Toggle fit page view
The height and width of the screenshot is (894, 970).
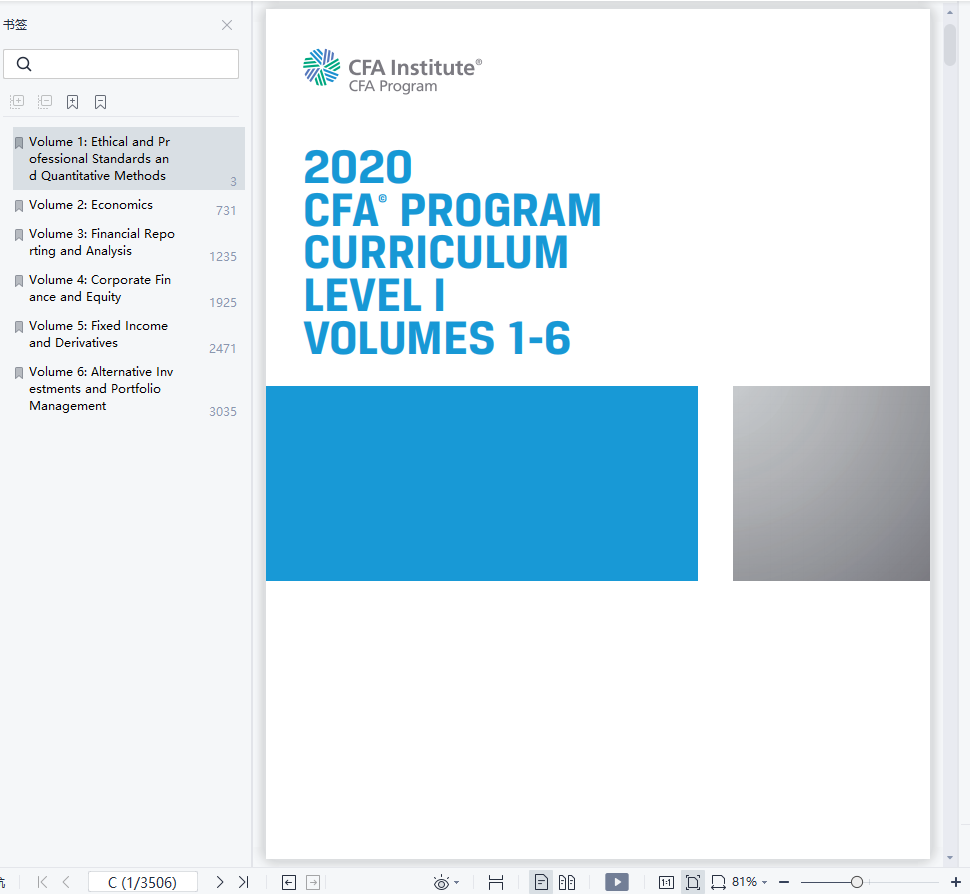693,882
